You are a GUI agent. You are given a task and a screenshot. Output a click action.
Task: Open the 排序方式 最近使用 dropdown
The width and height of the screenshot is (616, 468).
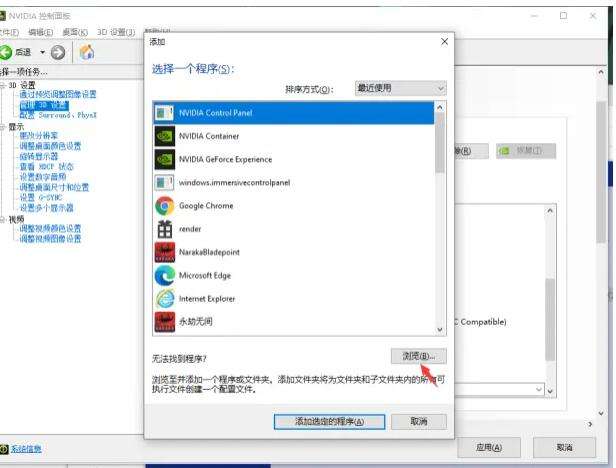[400, 88]
